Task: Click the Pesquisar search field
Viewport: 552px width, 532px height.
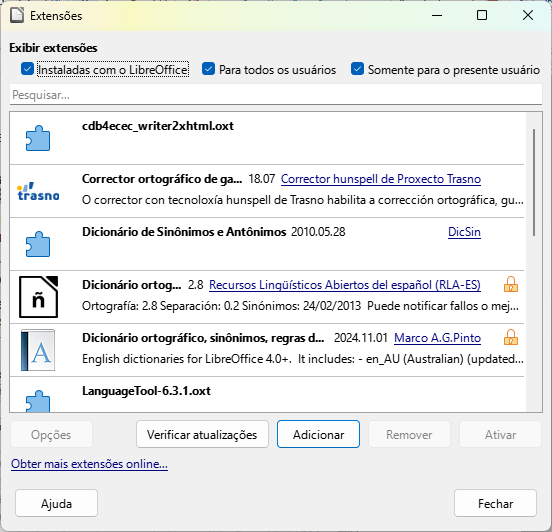Action: [x=276, y=94]
